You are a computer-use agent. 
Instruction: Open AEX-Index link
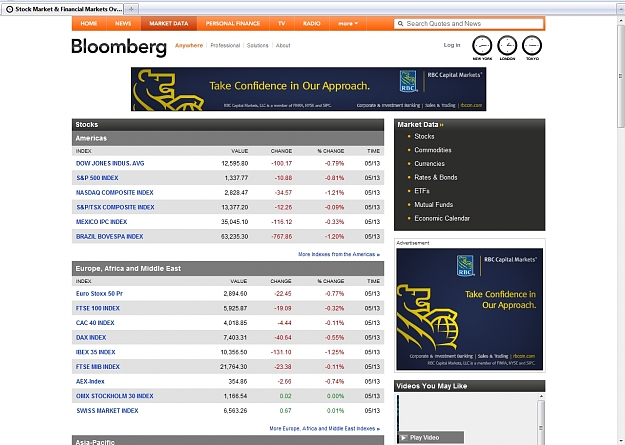pyautogui.click(x=90, y=381)
